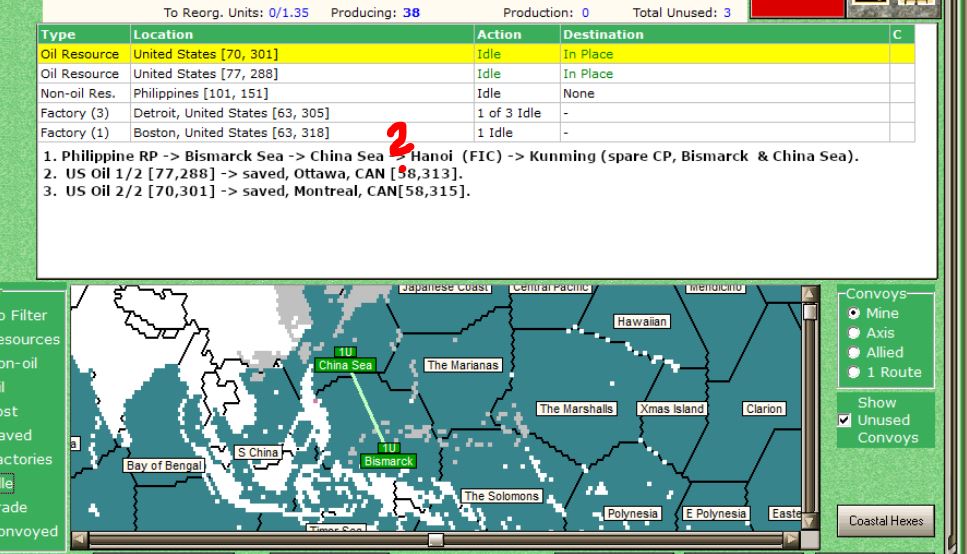Select the Saved filter option
The height and width of the screenshot is (554, 967).
(16, 436)
